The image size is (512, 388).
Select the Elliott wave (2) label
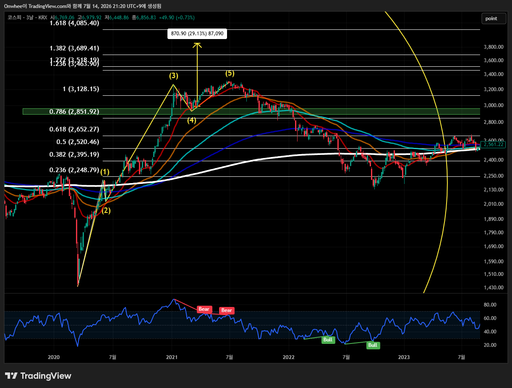106,211
